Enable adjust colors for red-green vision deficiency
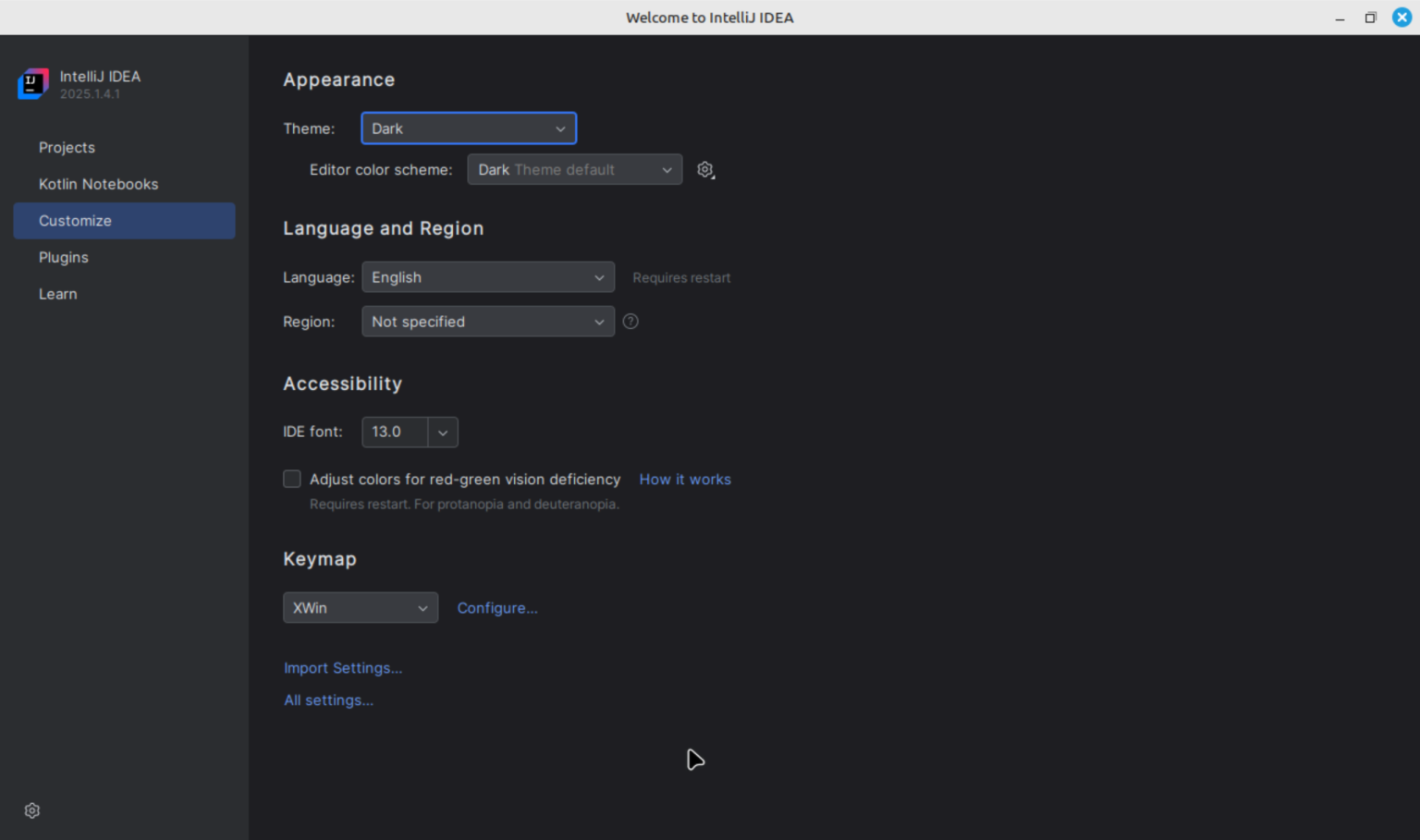The width and height of the screenshot is (1420, 840). point(291,479)
